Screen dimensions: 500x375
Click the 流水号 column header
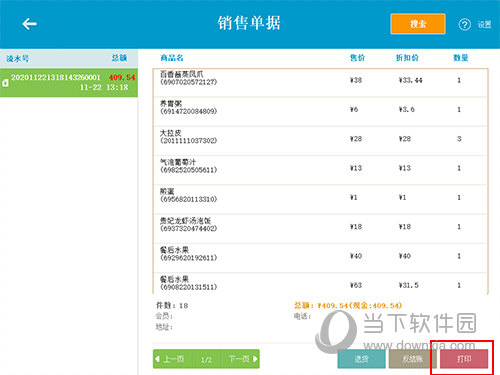click(x=18, y=59)
